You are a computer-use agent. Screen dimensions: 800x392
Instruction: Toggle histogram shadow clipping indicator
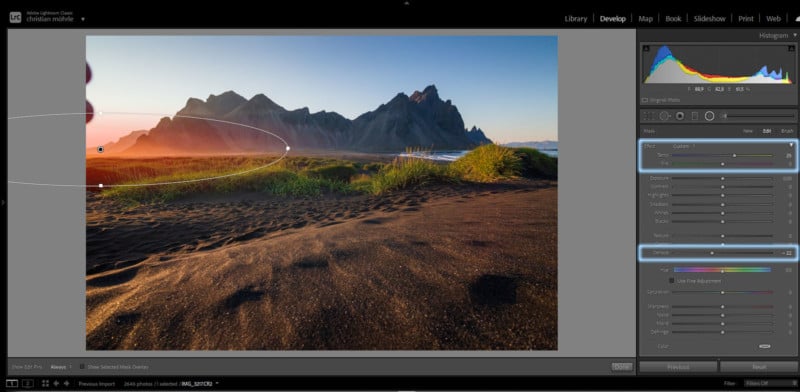tap(646, 48)
